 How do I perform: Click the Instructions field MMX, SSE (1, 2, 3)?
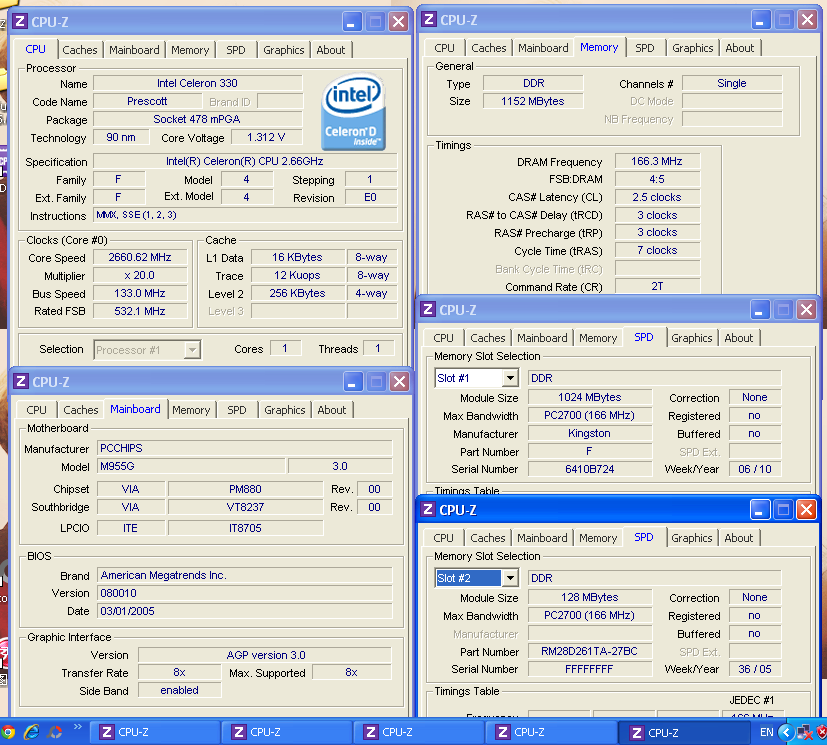pos(245,215)
